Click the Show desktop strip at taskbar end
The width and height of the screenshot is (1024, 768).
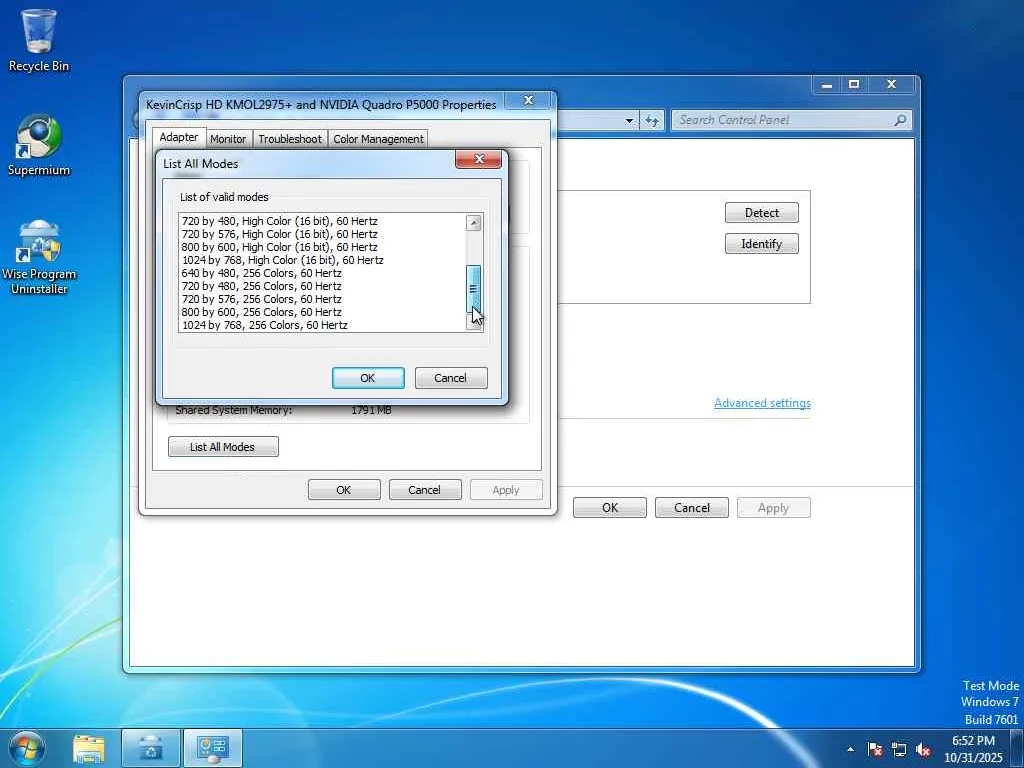click(x=1017, y=749)
